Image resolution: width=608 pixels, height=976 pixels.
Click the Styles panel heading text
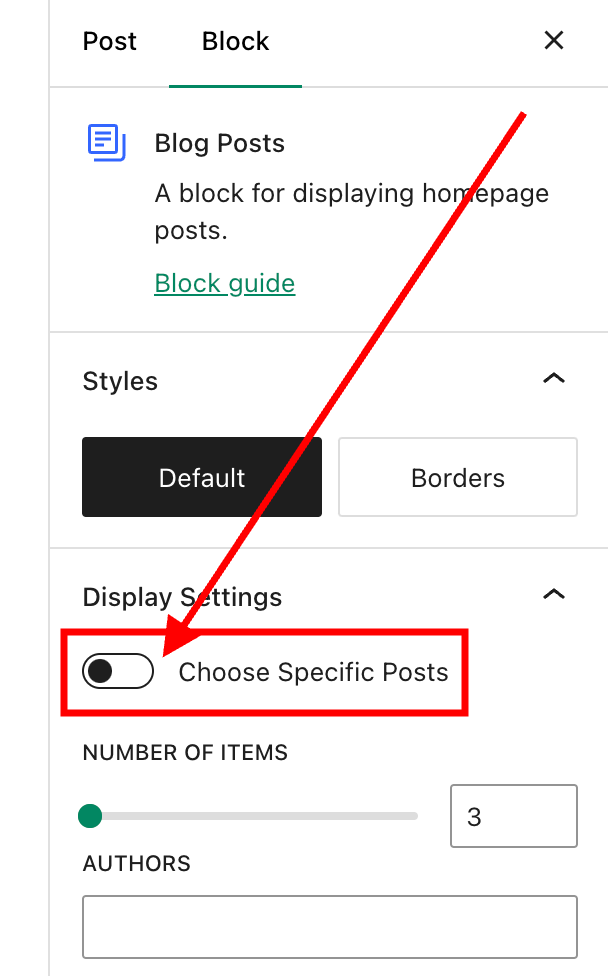(x=120, y=381)
